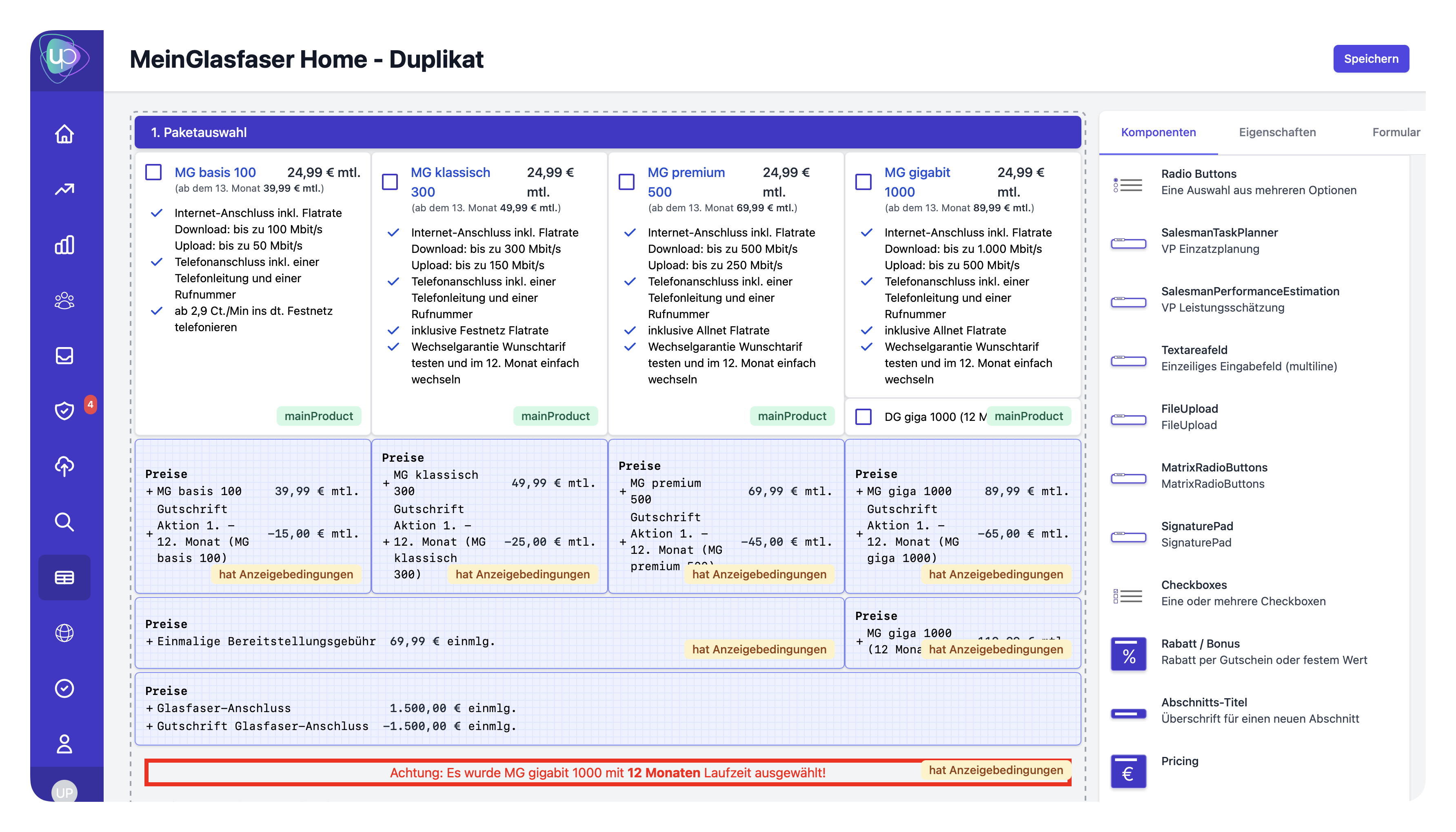
Task: Click the cloud upload sidebar icon
Action: pyautogui.click(x=64, y=466)
